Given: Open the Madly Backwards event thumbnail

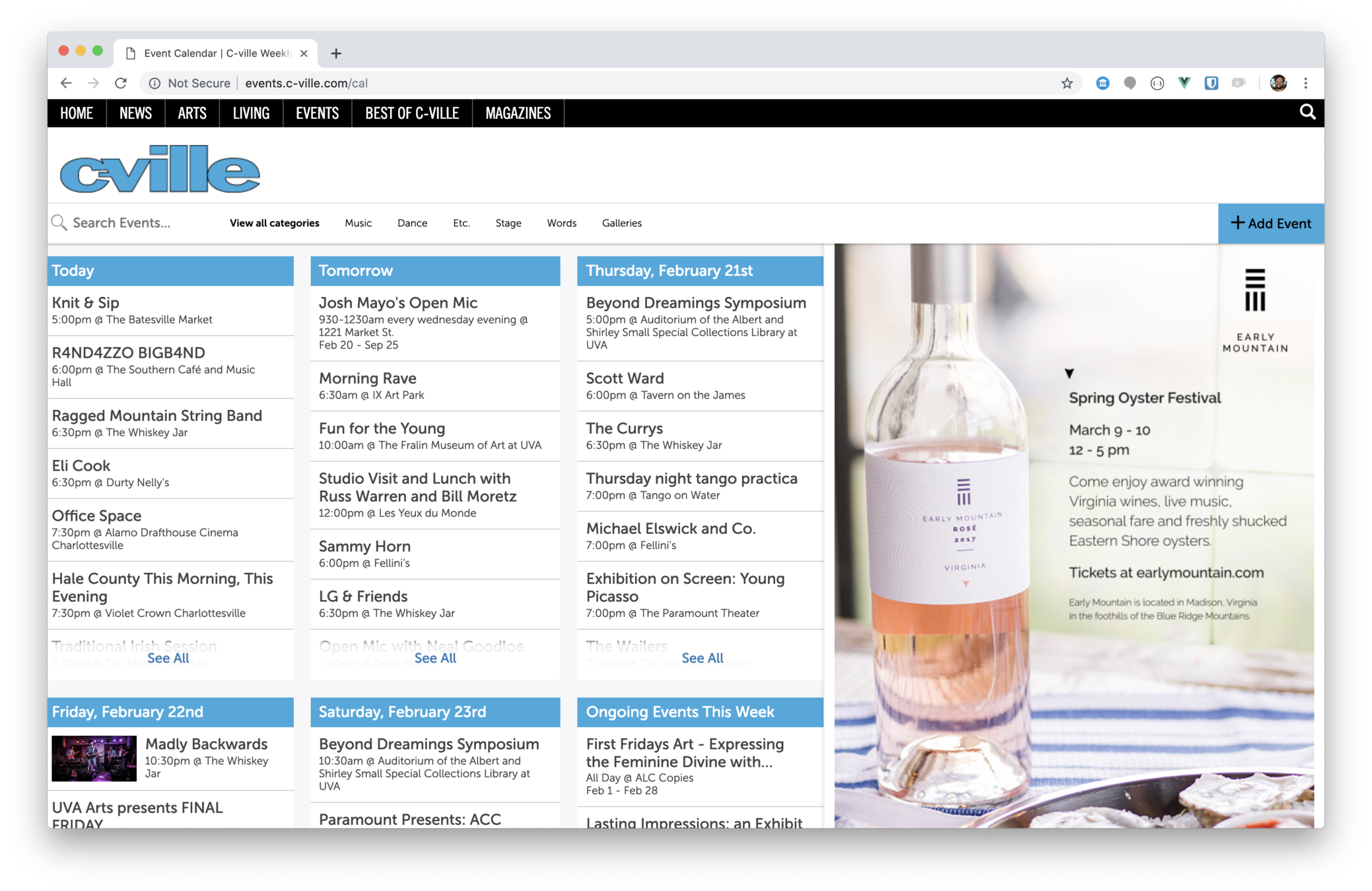Looking at the screenshot, I should tap(94, 758).
